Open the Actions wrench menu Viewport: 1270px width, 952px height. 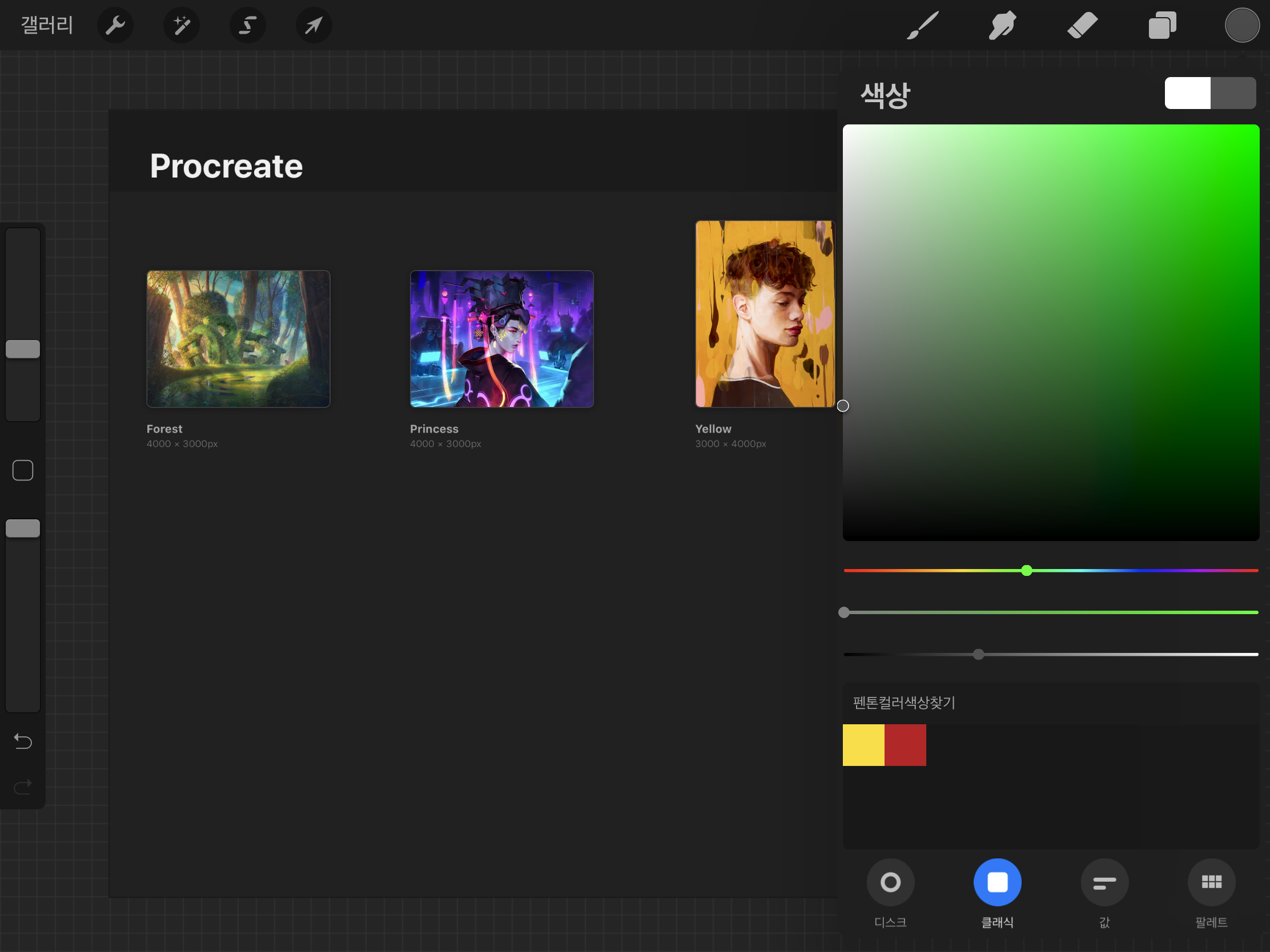click(x=115, y=25)
